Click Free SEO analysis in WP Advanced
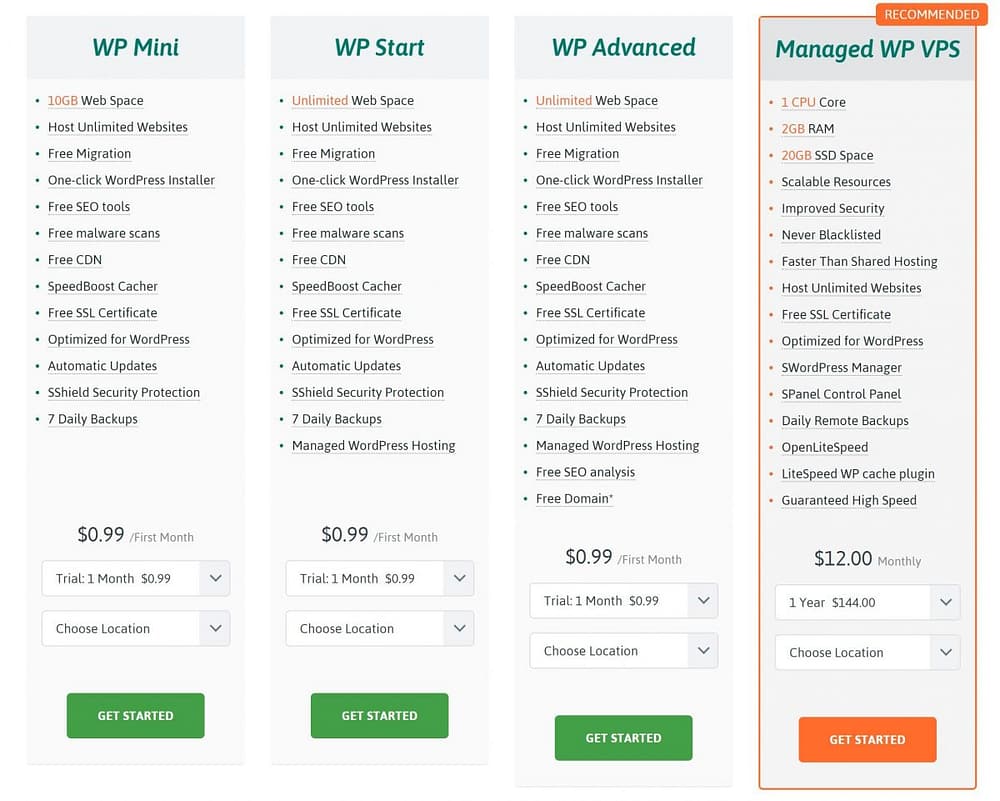 585,473
